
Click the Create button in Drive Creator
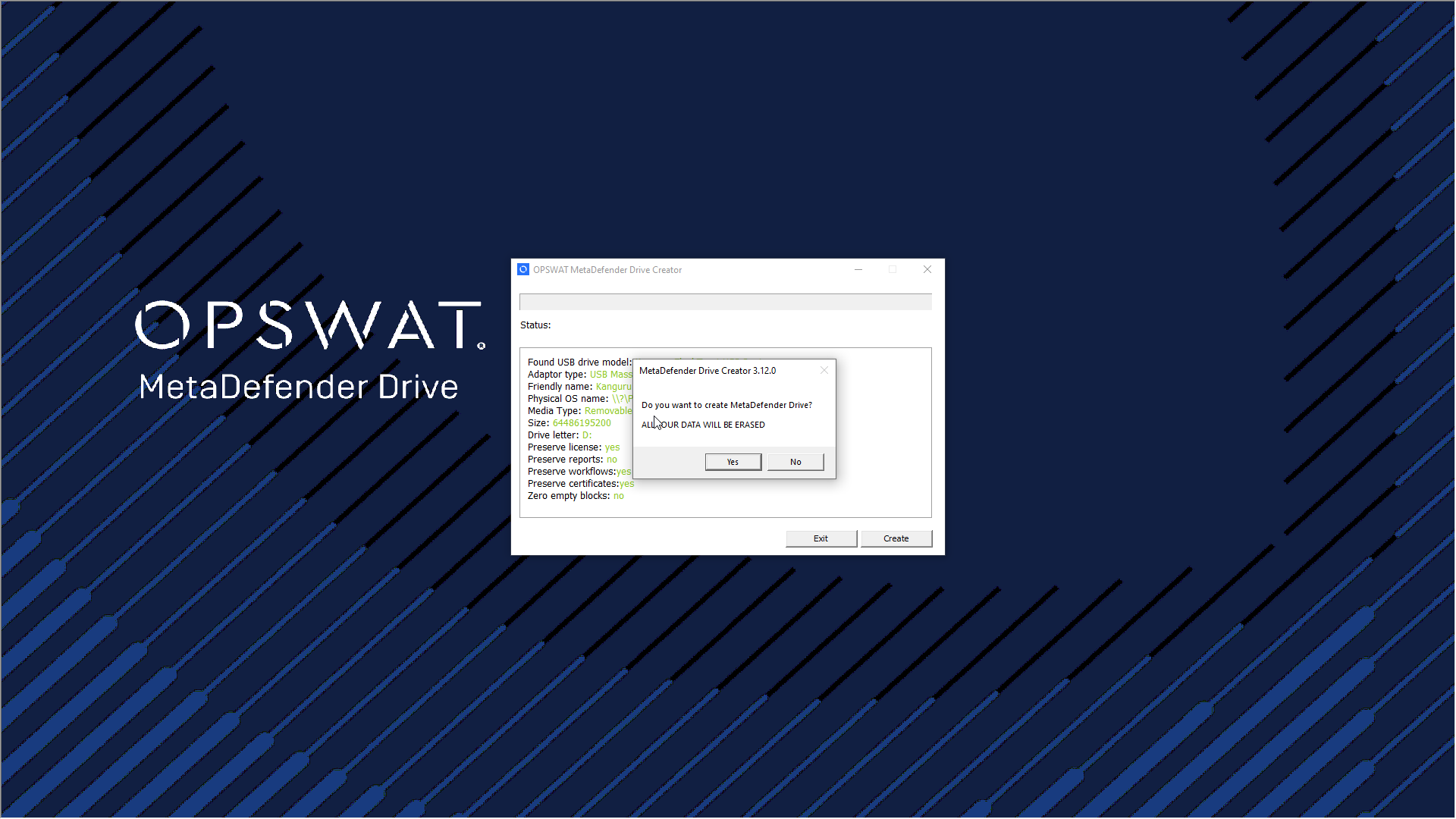[x=896, y=538]
